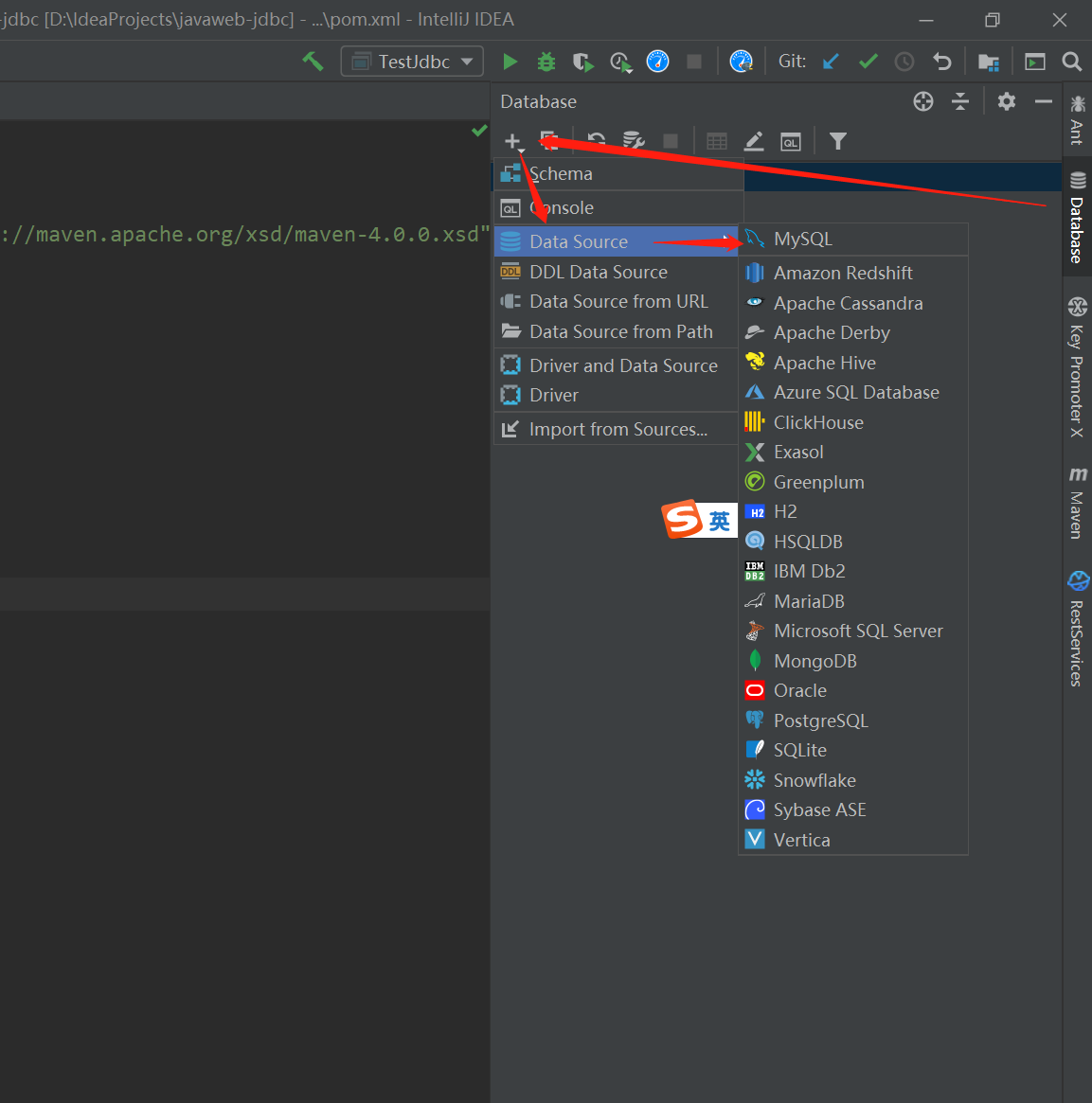Select PostgreSQL data source

click(x=853, y=721)
